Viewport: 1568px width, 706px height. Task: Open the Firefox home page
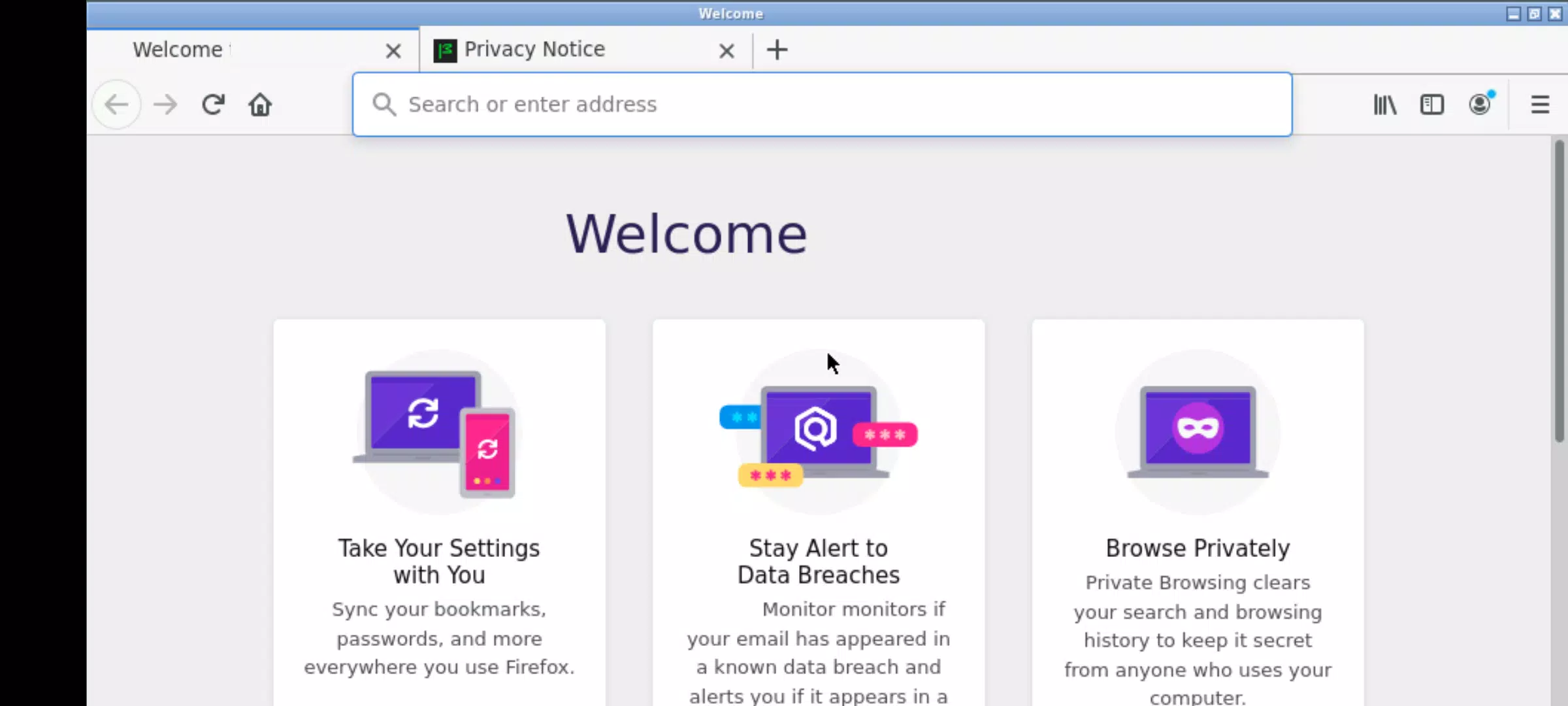pos(260,105)
